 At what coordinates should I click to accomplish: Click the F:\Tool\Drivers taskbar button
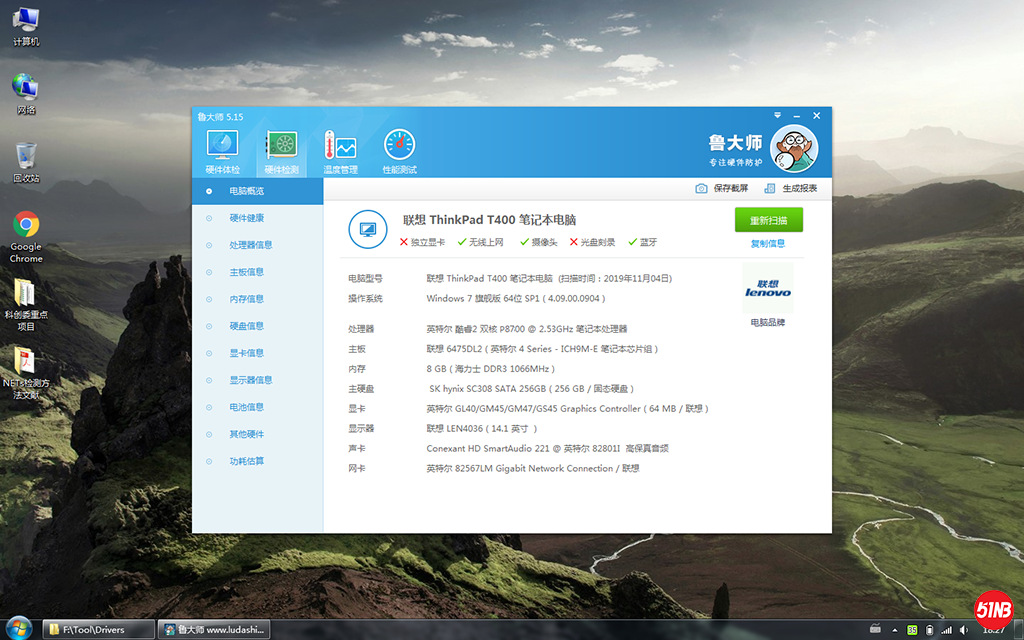pos(99,630)
